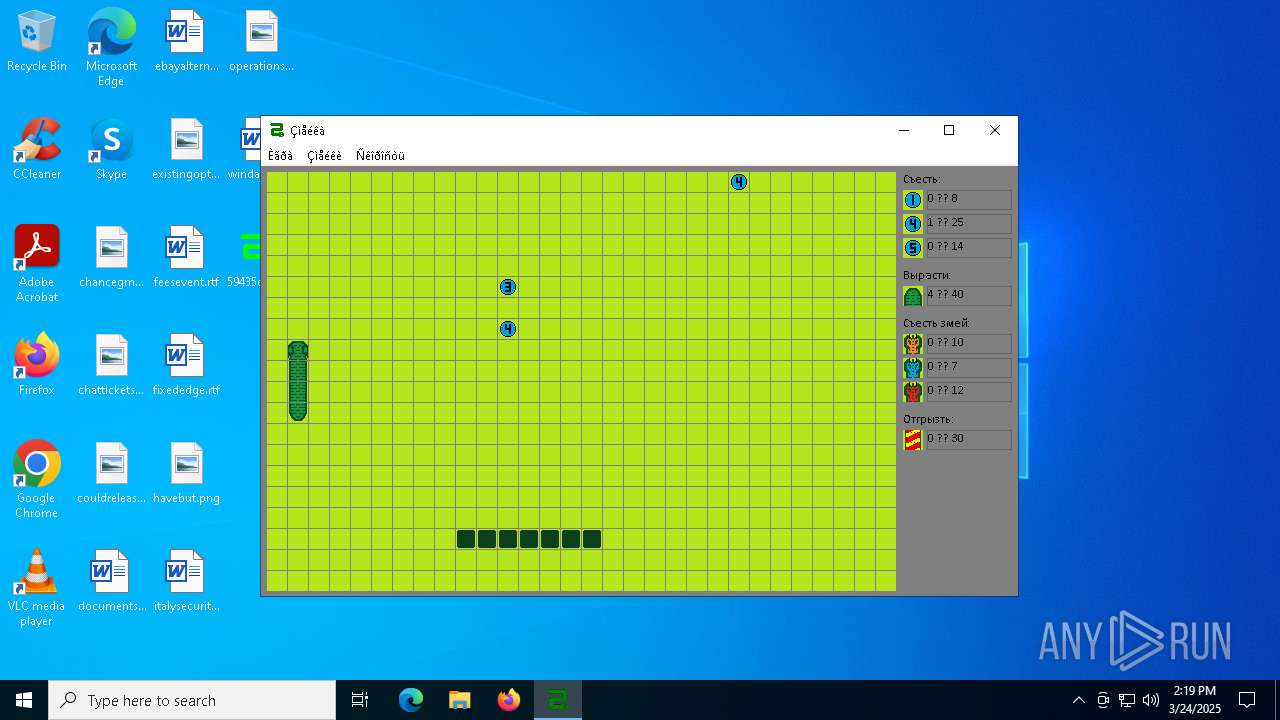Click the taskbar search box
The image size is (1280, 720).
pyautogui.click(x=192, y=700)
